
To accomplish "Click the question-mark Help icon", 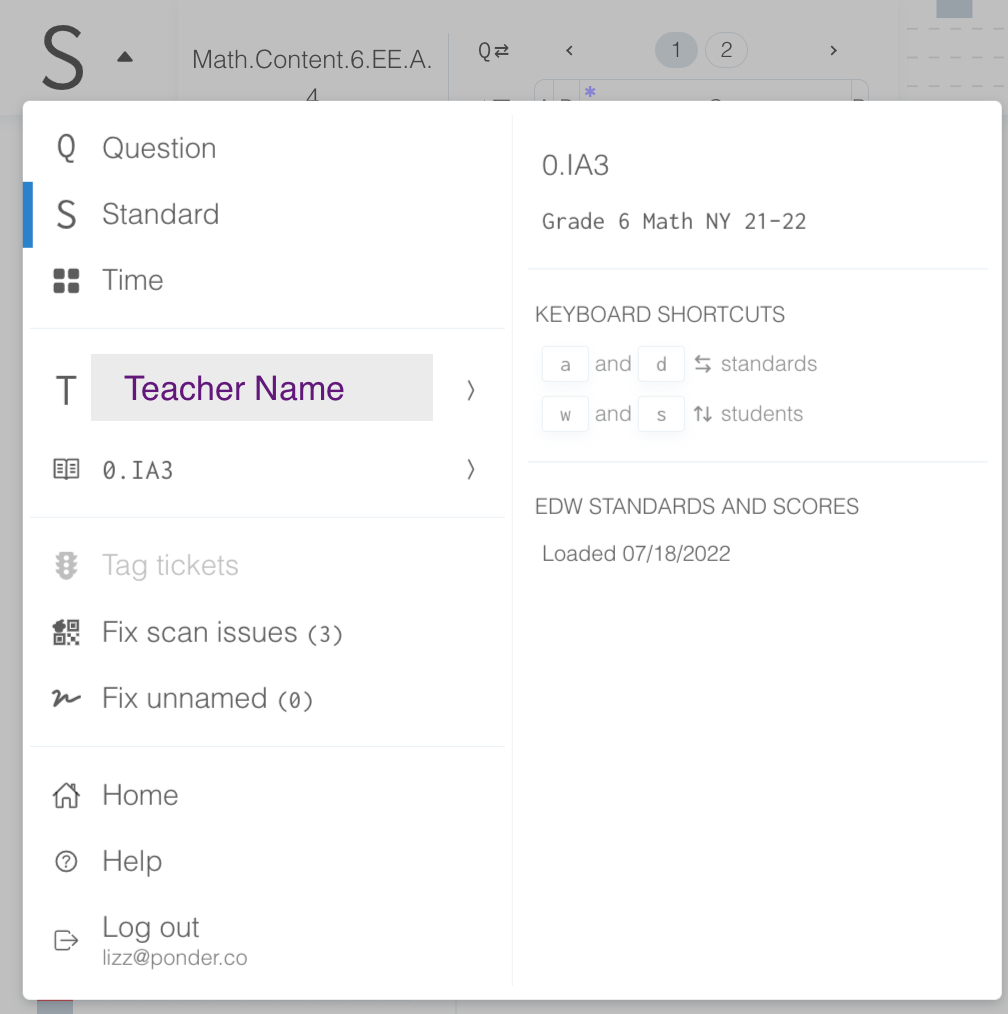I will (66, 861).
